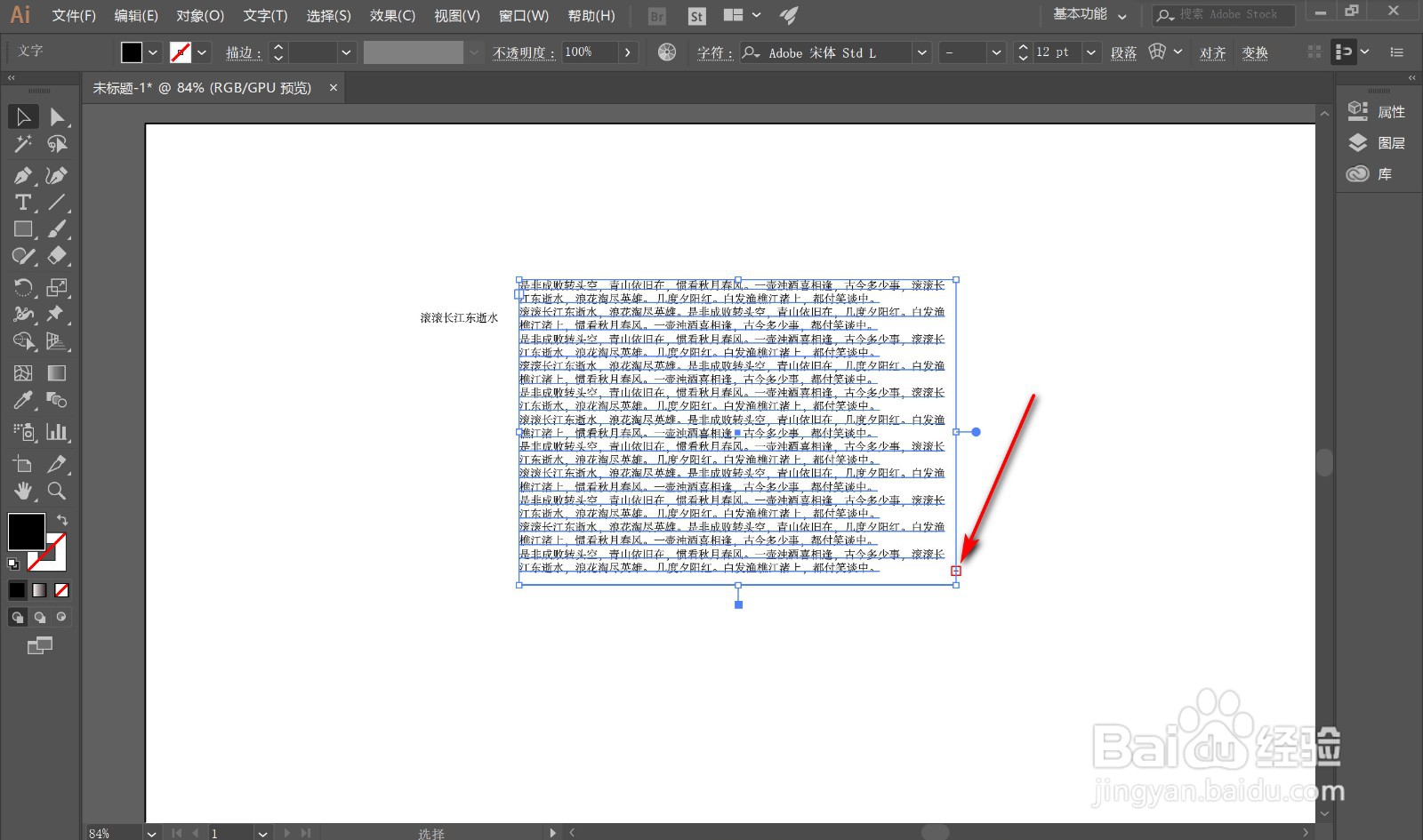
Task: Set paint type to Gradient
Action: (40, 589)
